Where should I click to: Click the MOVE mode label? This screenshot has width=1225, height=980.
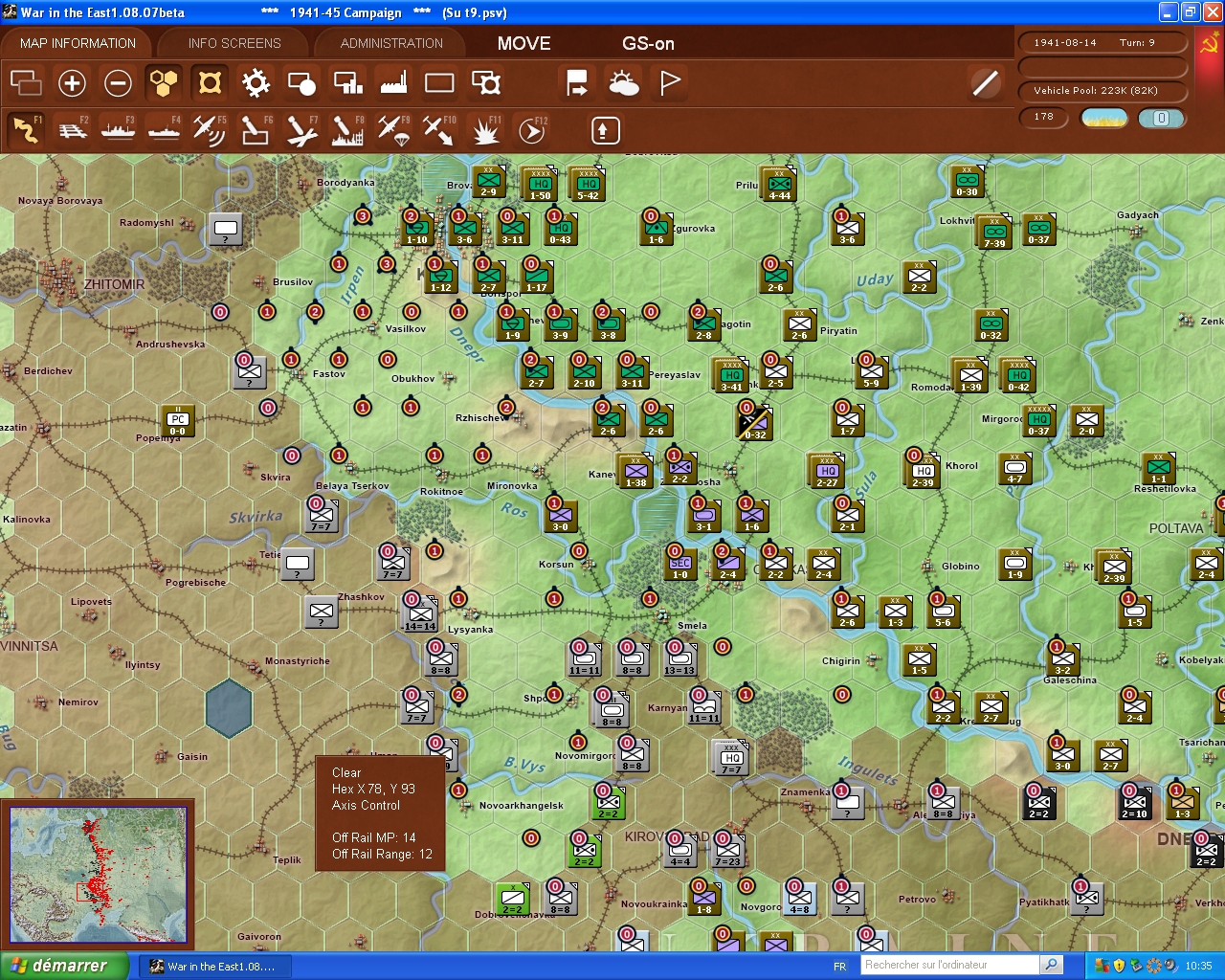tap(523, 43)
